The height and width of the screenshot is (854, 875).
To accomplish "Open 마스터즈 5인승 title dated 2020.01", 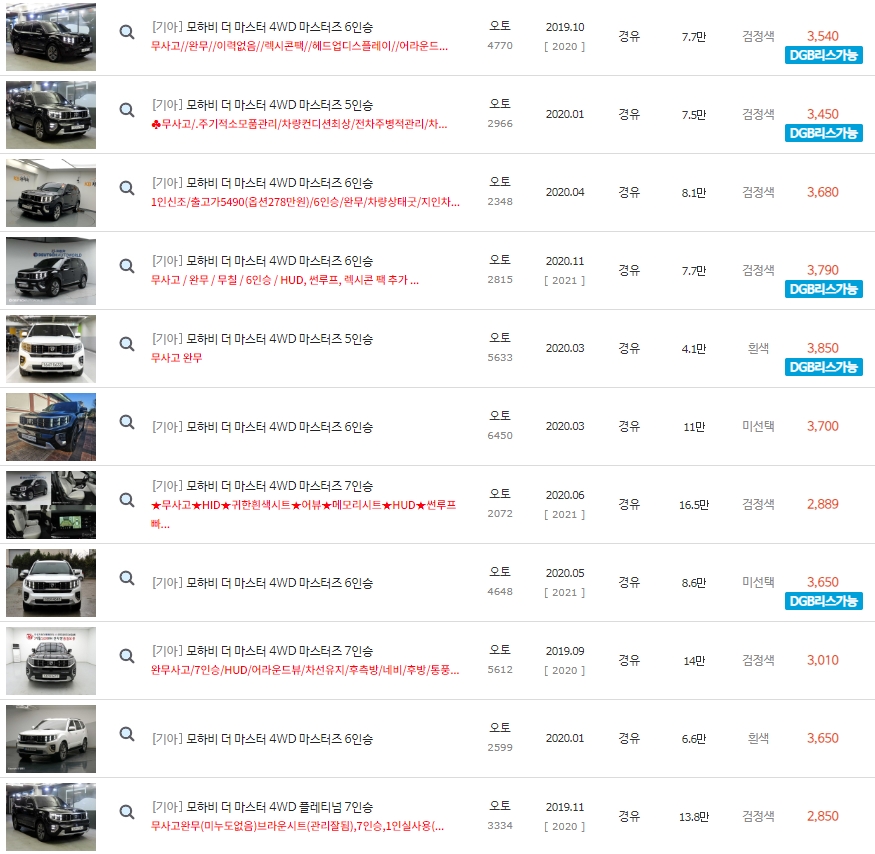I will (263, 105).
